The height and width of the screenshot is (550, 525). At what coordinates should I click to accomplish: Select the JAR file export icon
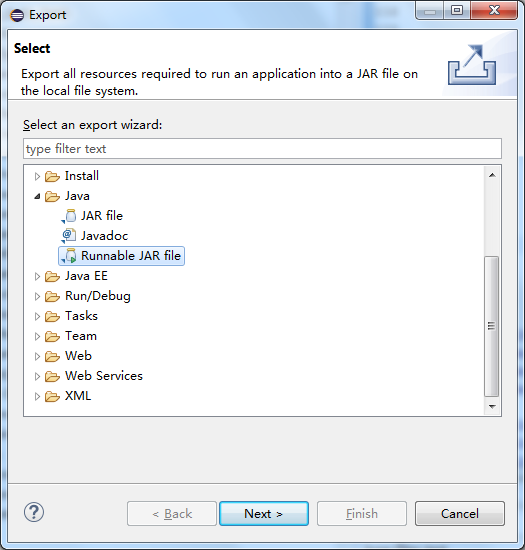pyautogui.click(x=69, y=216)
